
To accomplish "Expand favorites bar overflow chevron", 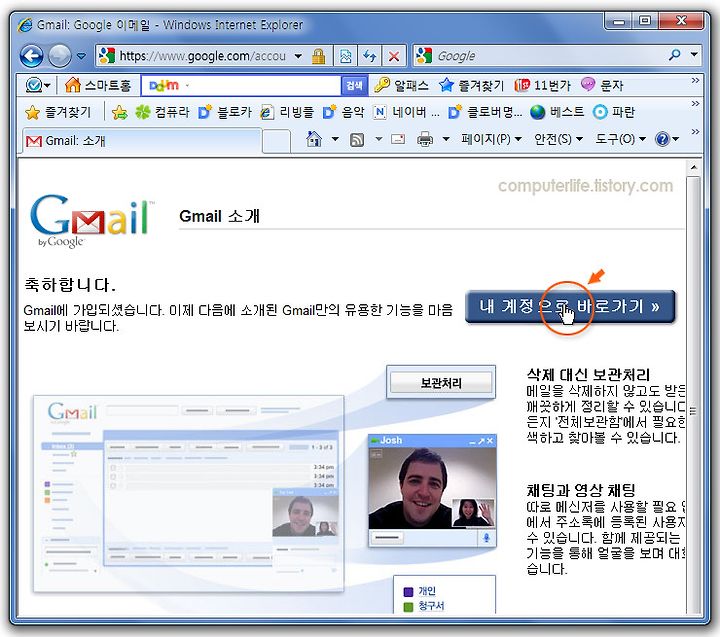I will click(696, 104).
